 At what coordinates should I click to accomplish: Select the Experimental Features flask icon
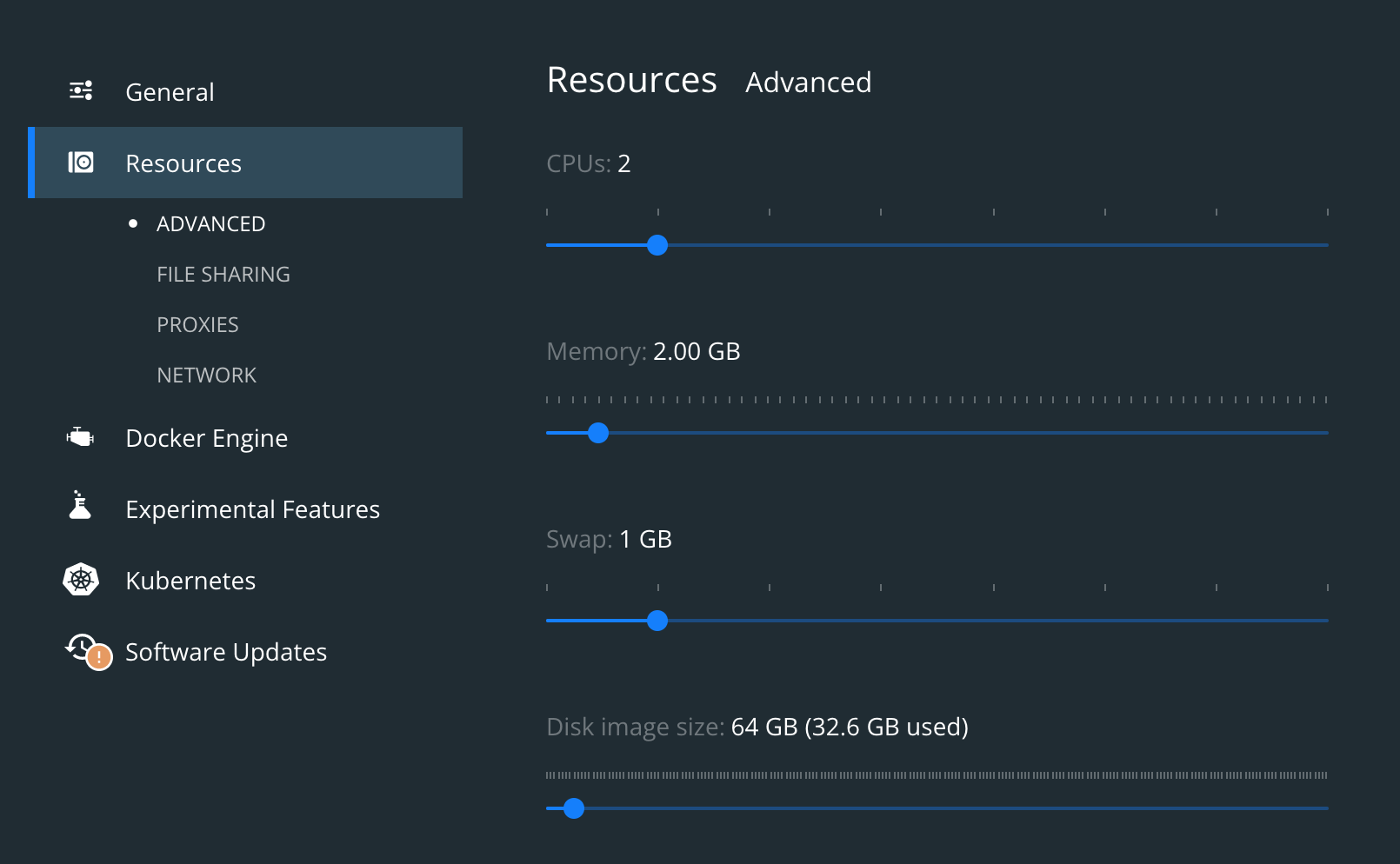tap(81, 508)
